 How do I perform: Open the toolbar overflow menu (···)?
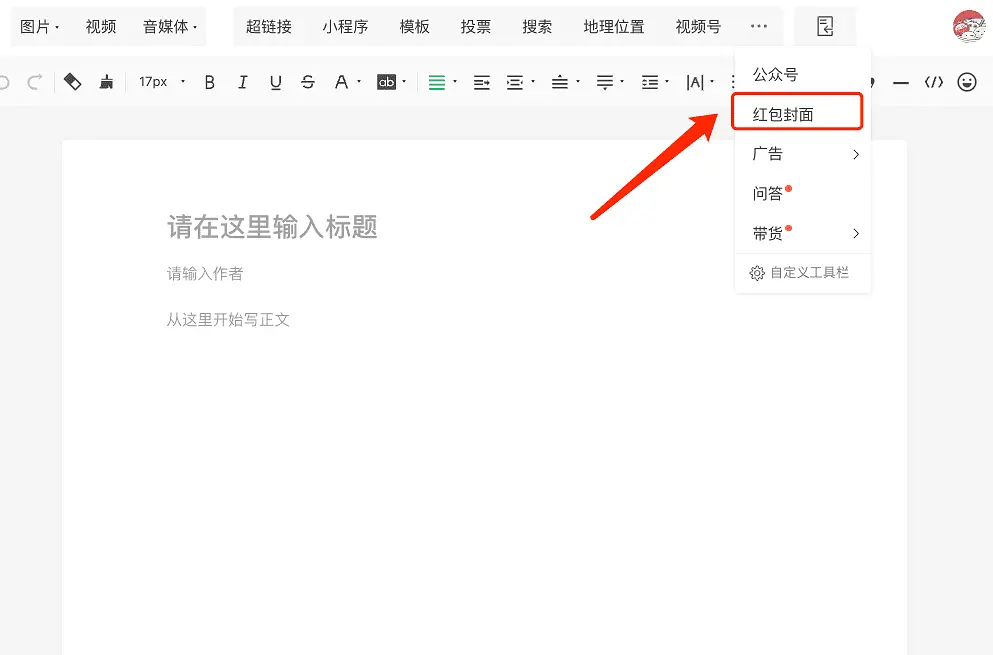coord(758,27)
